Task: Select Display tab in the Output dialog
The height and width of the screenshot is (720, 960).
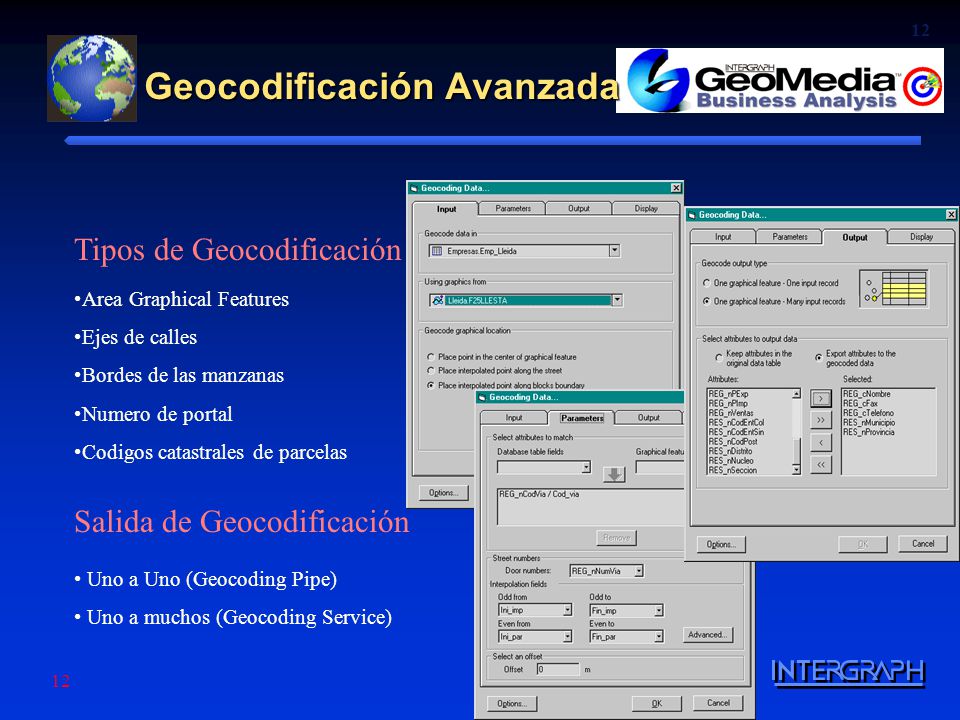Action: (921, 237)
